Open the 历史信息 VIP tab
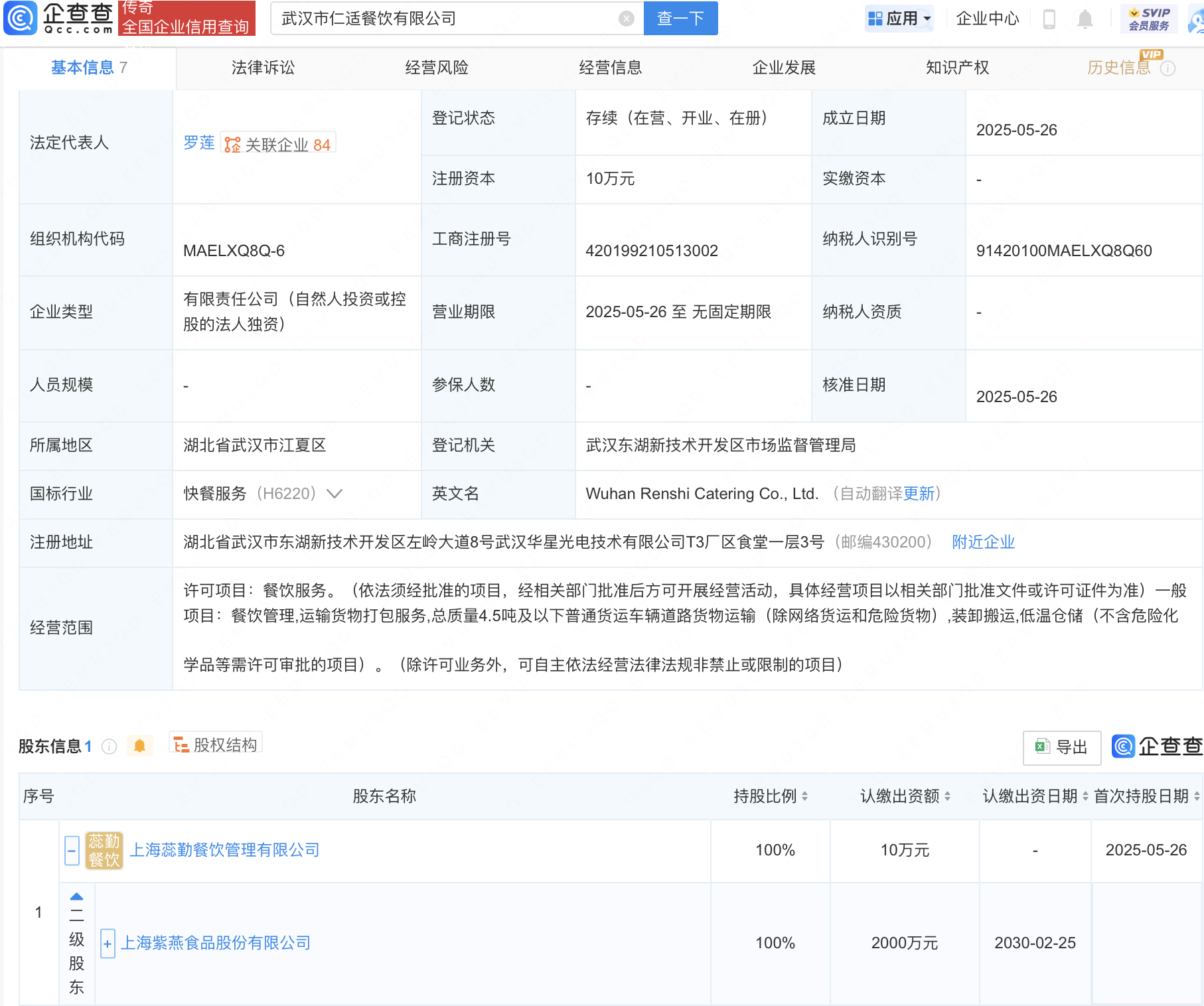This screenshot has height=1006, width=1204. point(1119,68)
